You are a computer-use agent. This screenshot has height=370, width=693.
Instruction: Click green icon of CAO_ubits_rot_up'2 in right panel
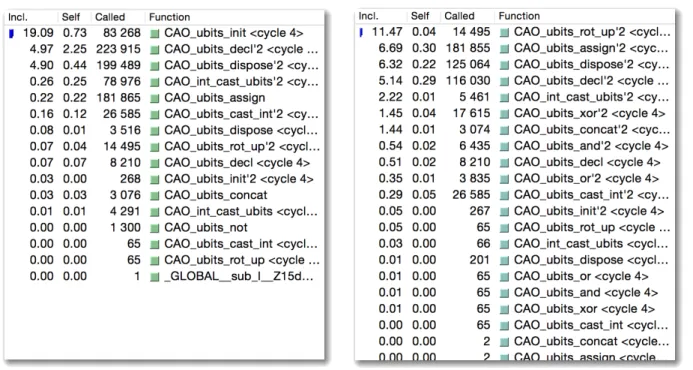tap(504, 33)
